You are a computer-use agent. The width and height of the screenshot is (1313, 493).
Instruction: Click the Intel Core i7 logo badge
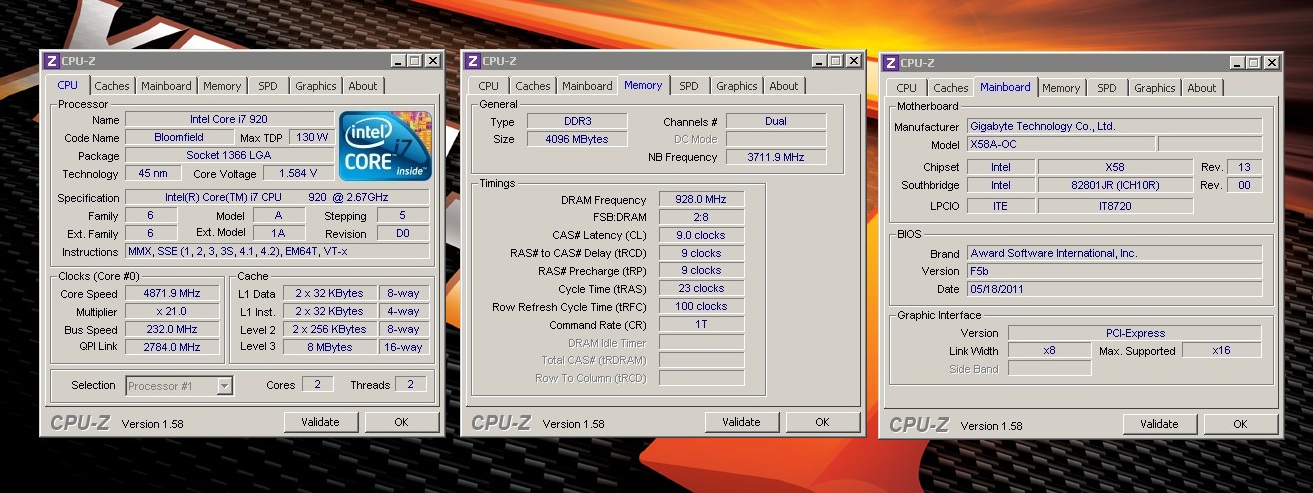pos(385,145)
